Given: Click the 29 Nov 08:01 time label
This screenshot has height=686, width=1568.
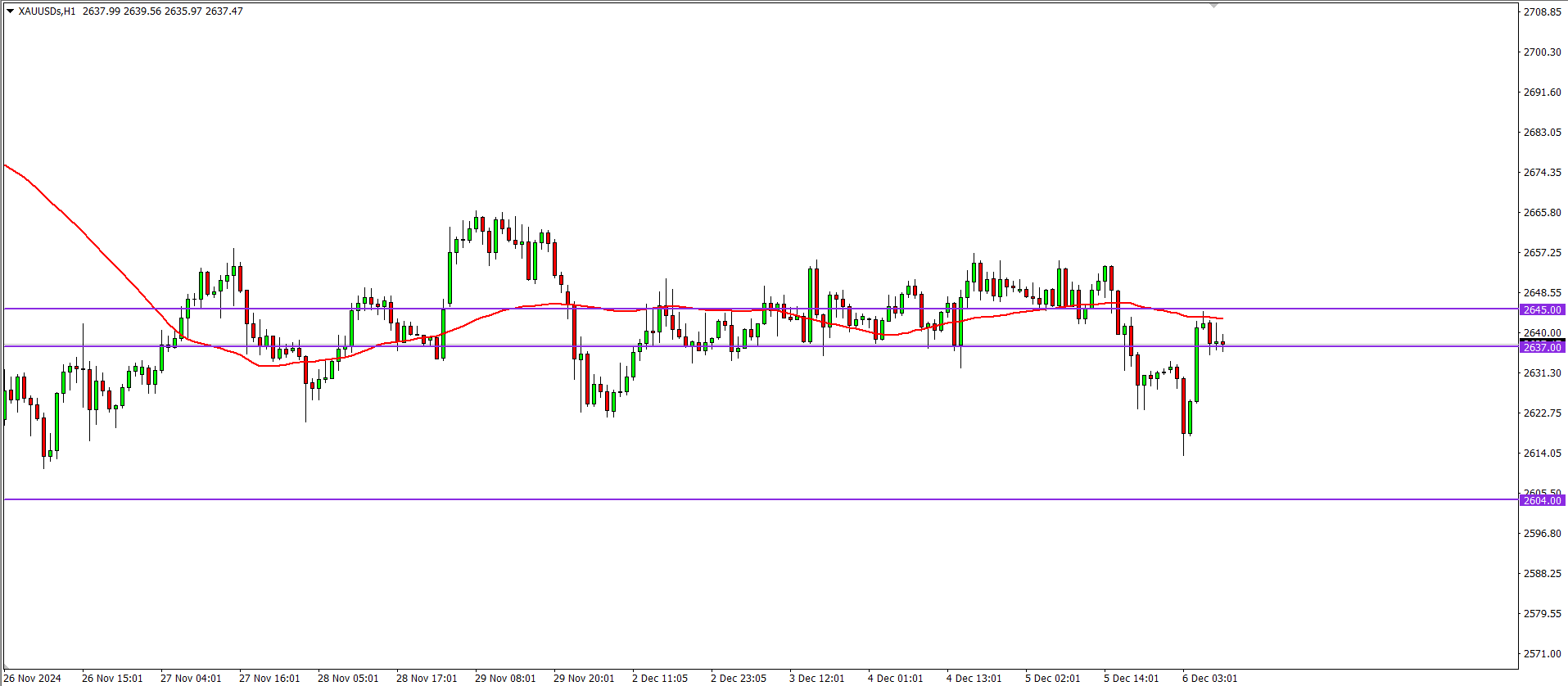Looking at the screenshot, I should (x=505, y=678).
